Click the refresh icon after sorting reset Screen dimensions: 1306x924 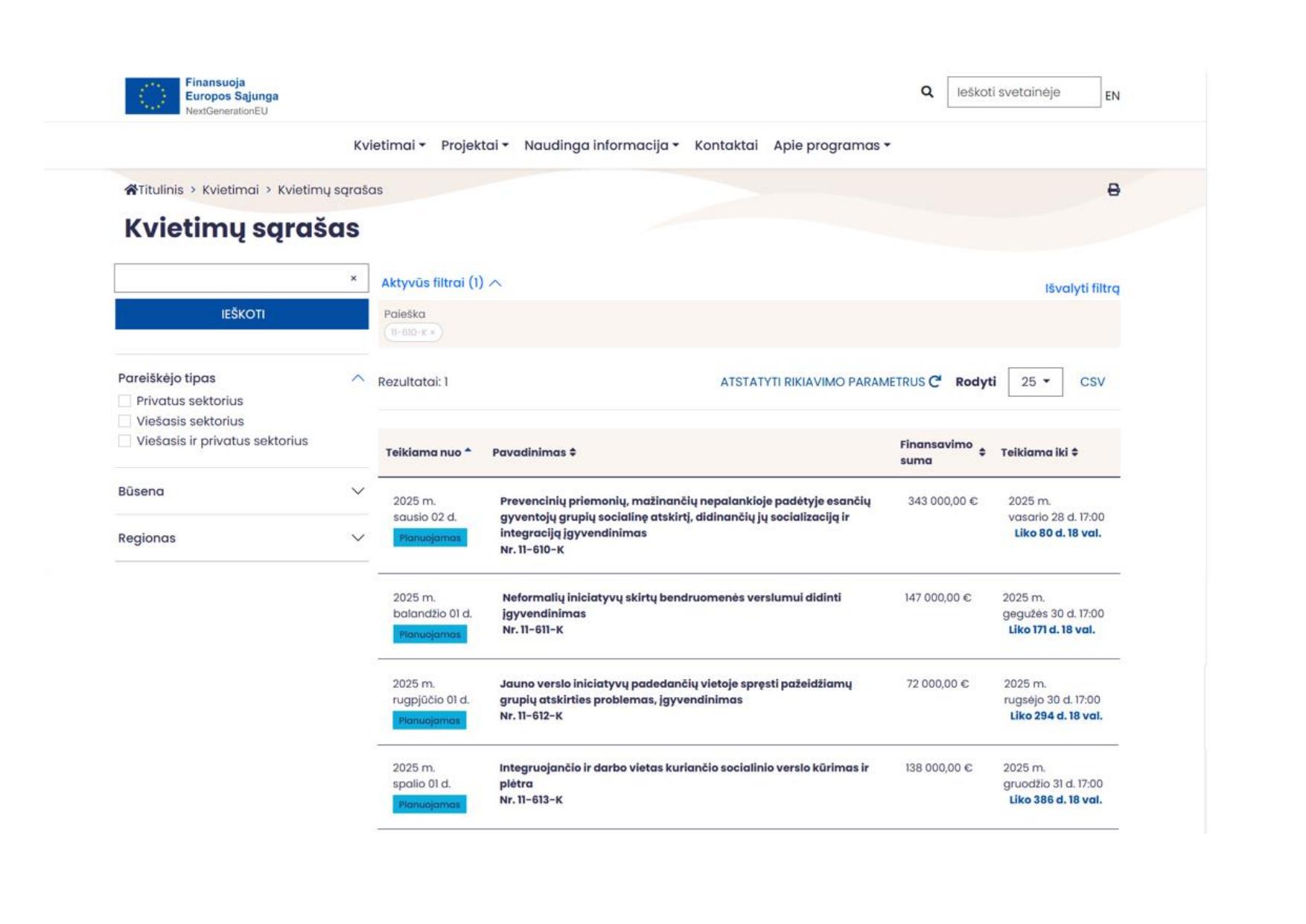coord(935,381)
